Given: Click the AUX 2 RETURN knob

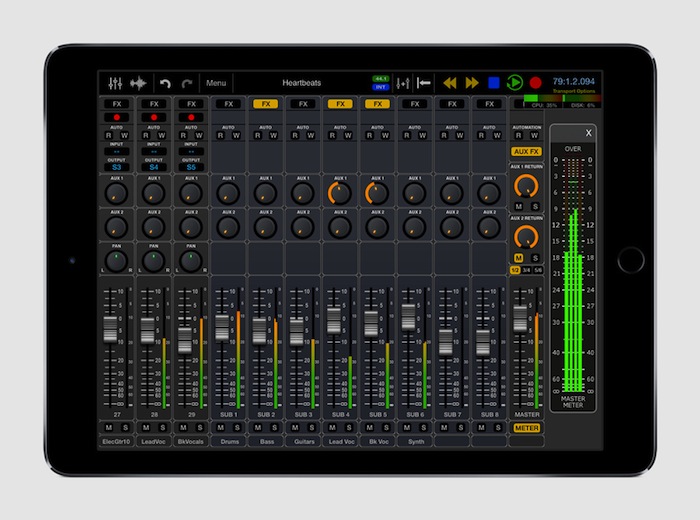Looking at the screenshot, I should click(x=526, y=237).
